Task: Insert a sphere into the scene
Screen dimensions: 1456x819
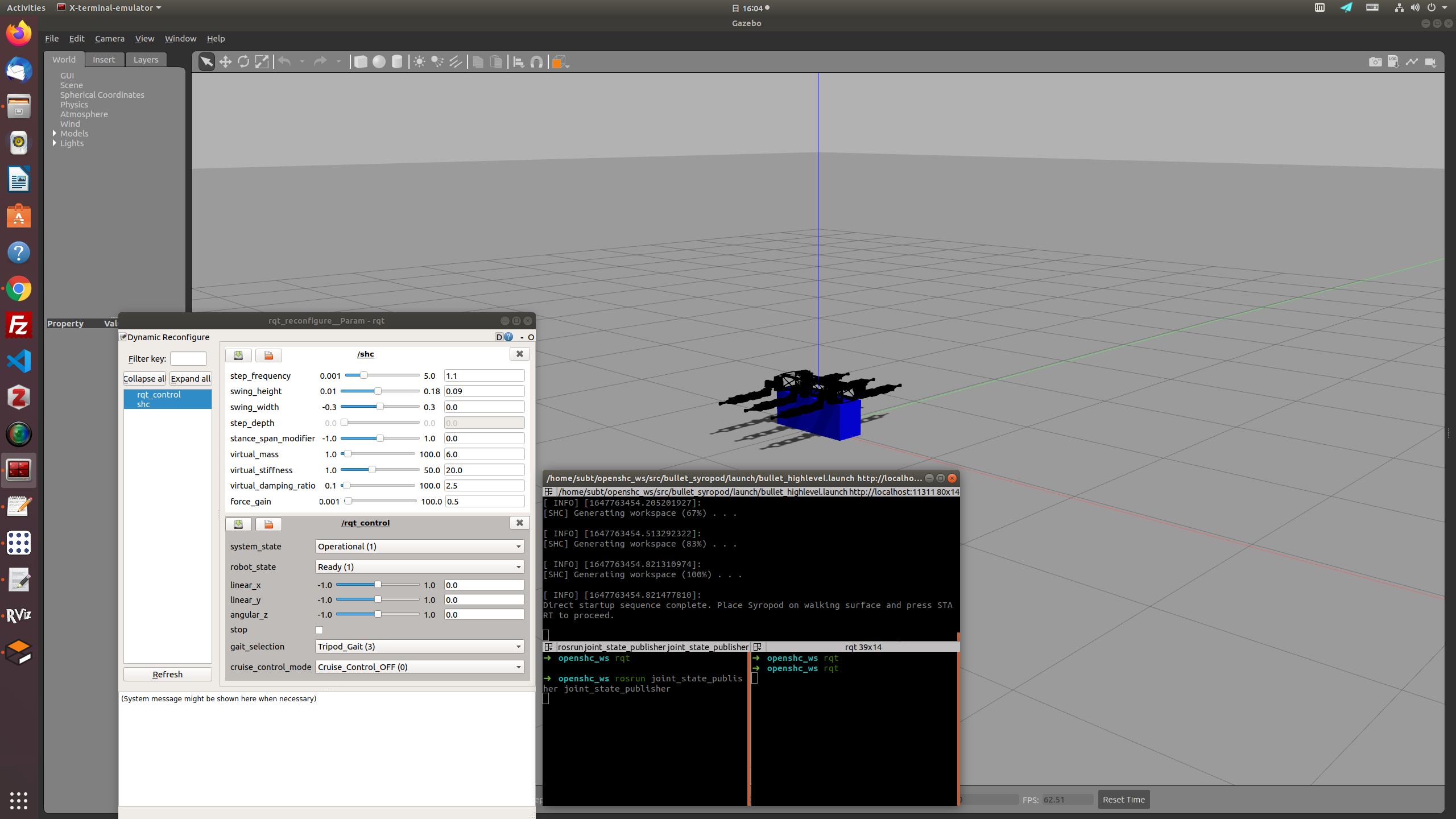Action: click(x=379, y=61)
